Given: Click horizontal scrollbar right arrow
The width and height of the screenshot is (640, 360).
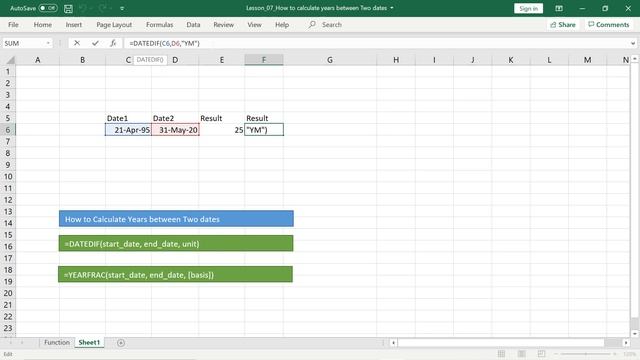Looking at the screenshot, I should 626,343.
